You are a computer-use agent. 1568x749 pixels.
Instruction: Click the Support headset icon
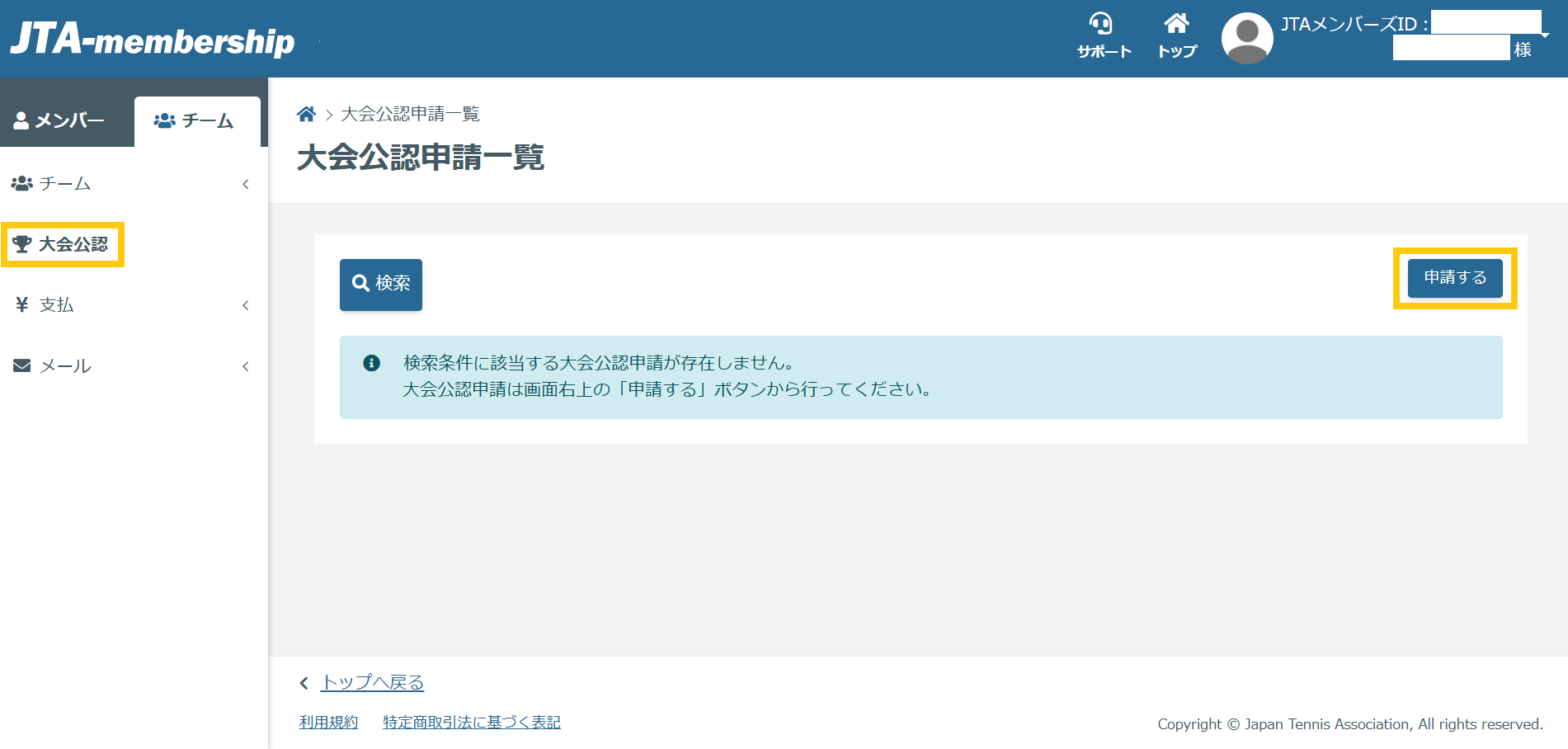(1102, 24)
